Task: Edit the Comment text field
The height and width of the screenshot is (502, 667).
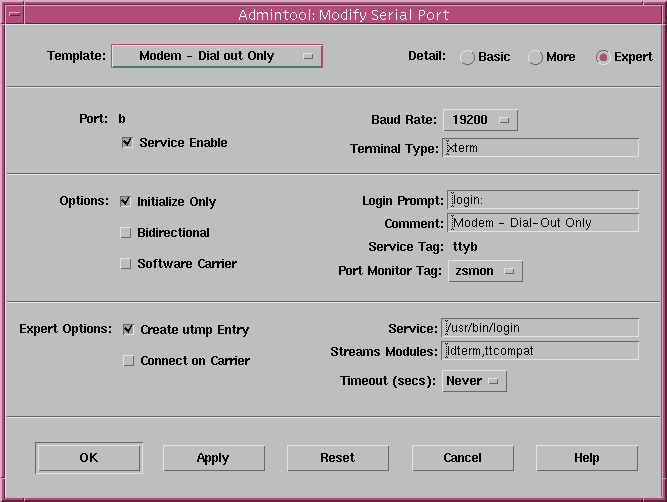Action: [543, 223]
